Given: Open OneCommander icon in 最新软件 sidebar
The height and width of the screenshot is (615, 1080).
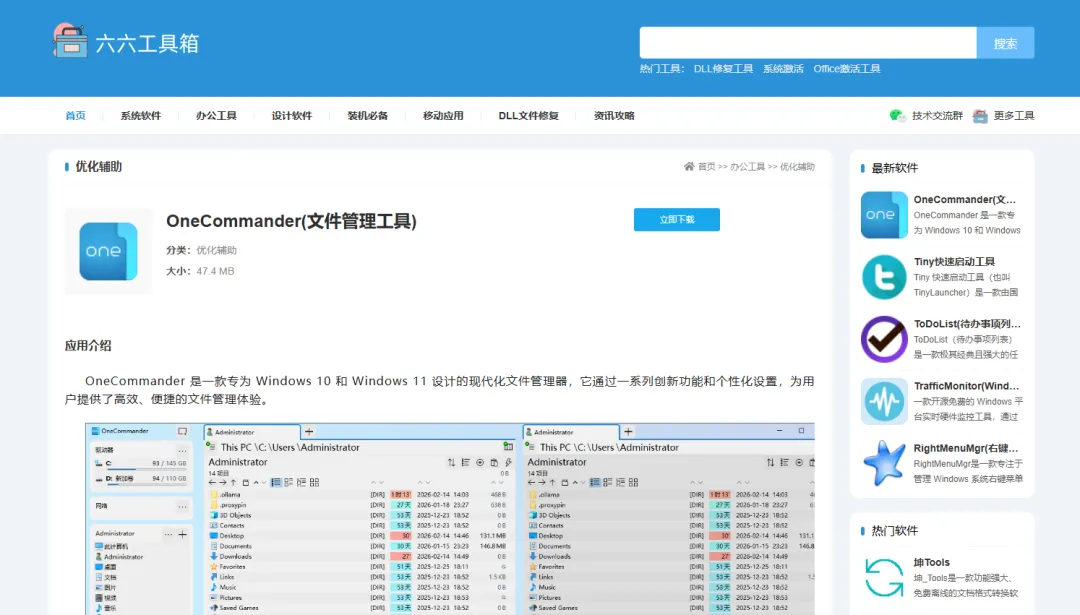Looking at the screenshot, I should (884, 215).
